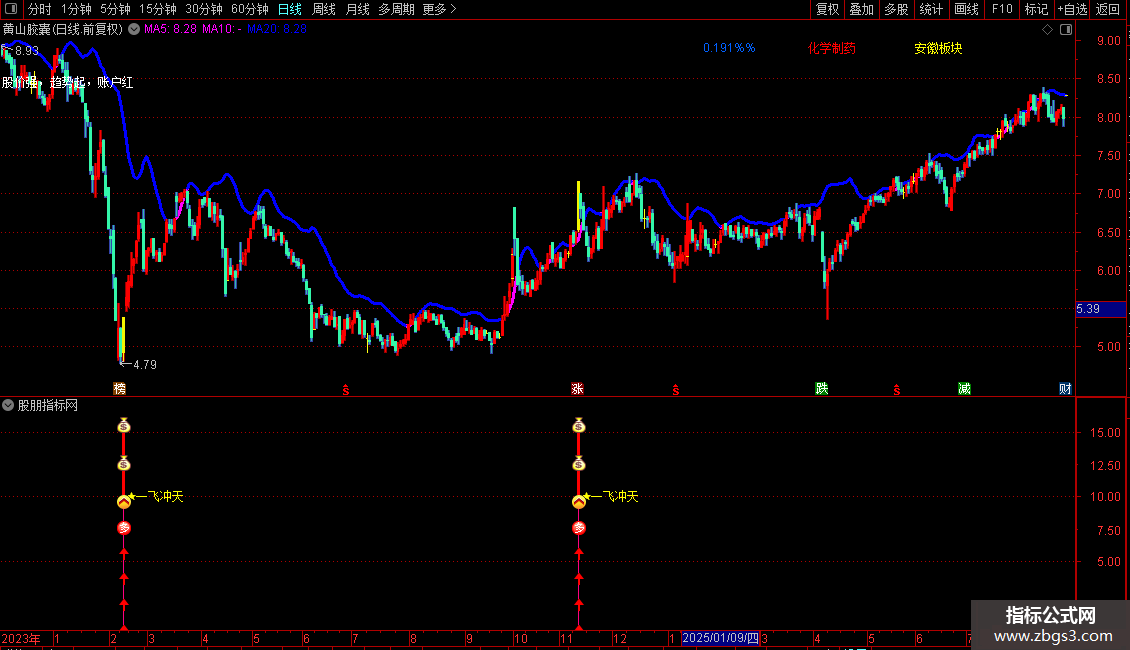
Task: Click the 5.39 price cursor tag
Action: point(1100,309)
